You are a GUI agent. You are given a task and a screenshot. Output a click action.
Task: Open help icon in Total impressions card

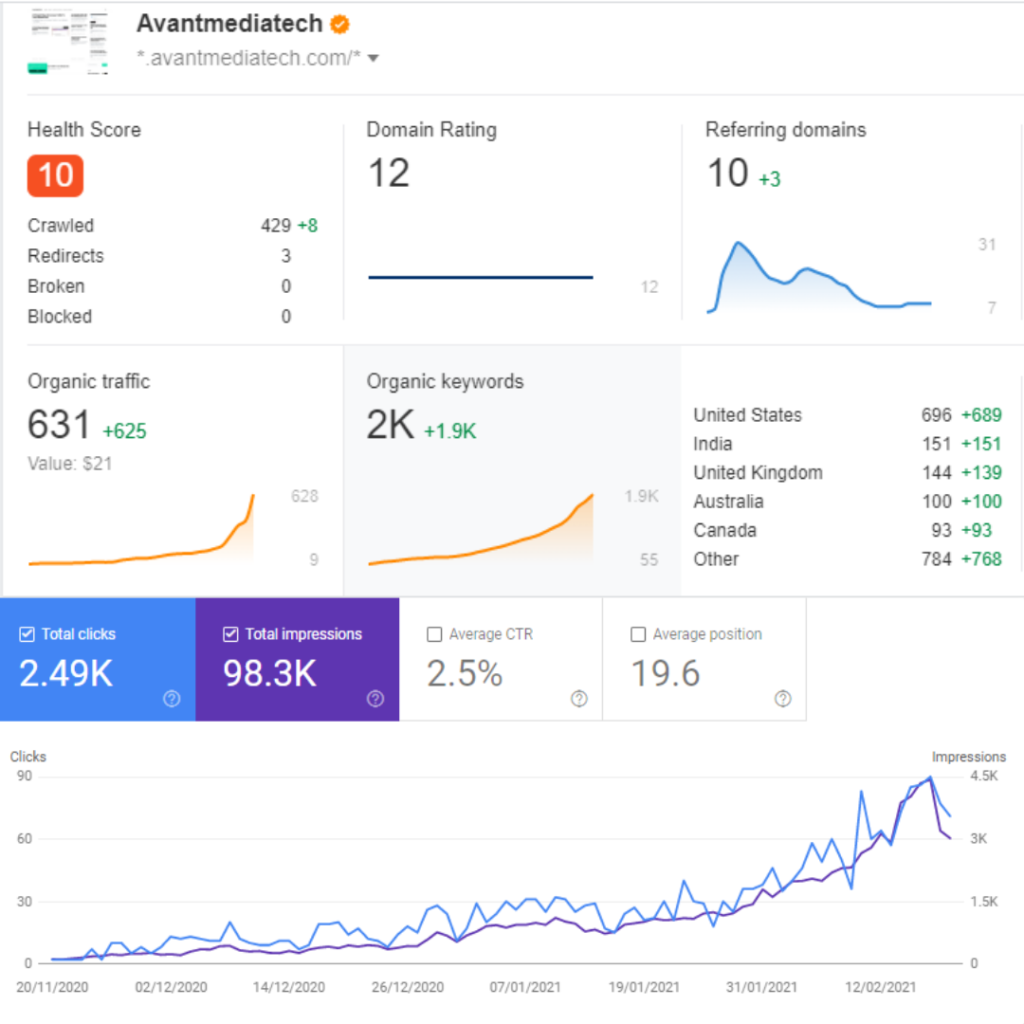pos(376,699)
